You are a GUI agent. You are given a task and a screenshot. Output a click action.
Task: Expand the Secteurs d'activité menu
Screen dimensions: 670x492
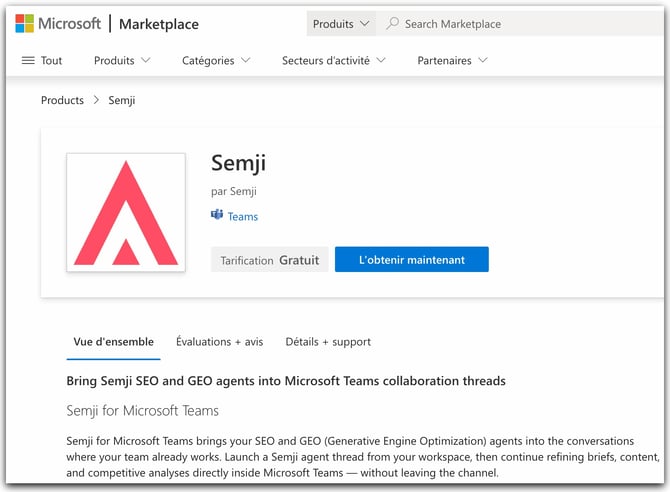point(333,60)
